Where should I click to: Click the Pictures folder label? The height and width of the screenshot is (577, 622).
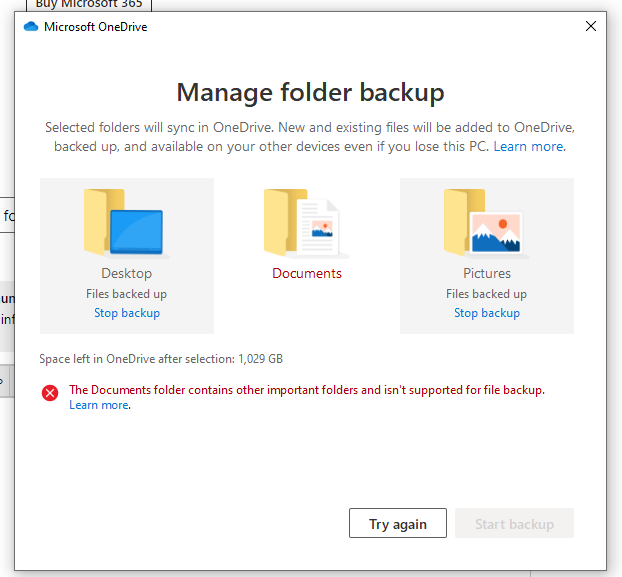[x=487, y=273]
